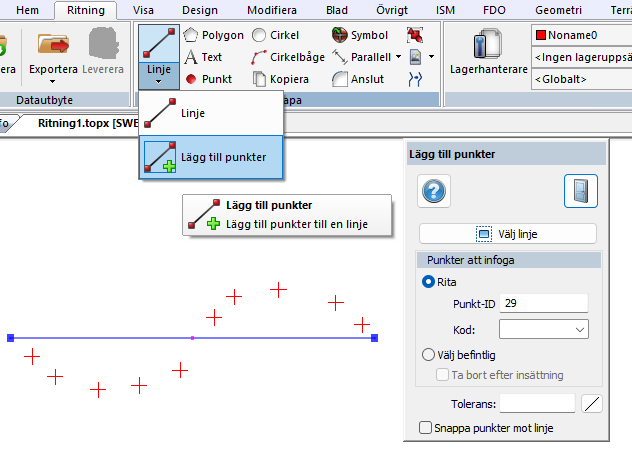Enable Snappa punkter mot linje checkbox
This screenshot has width=632, height=454.
426,428
